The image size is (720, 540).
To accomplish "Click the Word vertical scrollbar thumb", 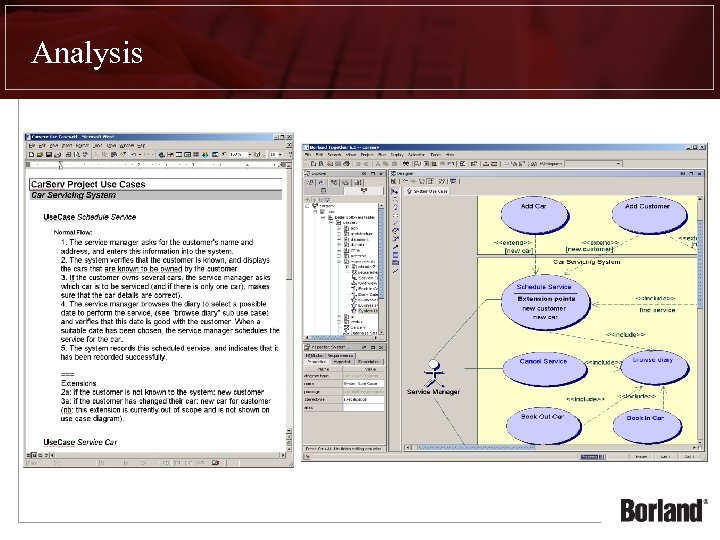I will [289, 225].
